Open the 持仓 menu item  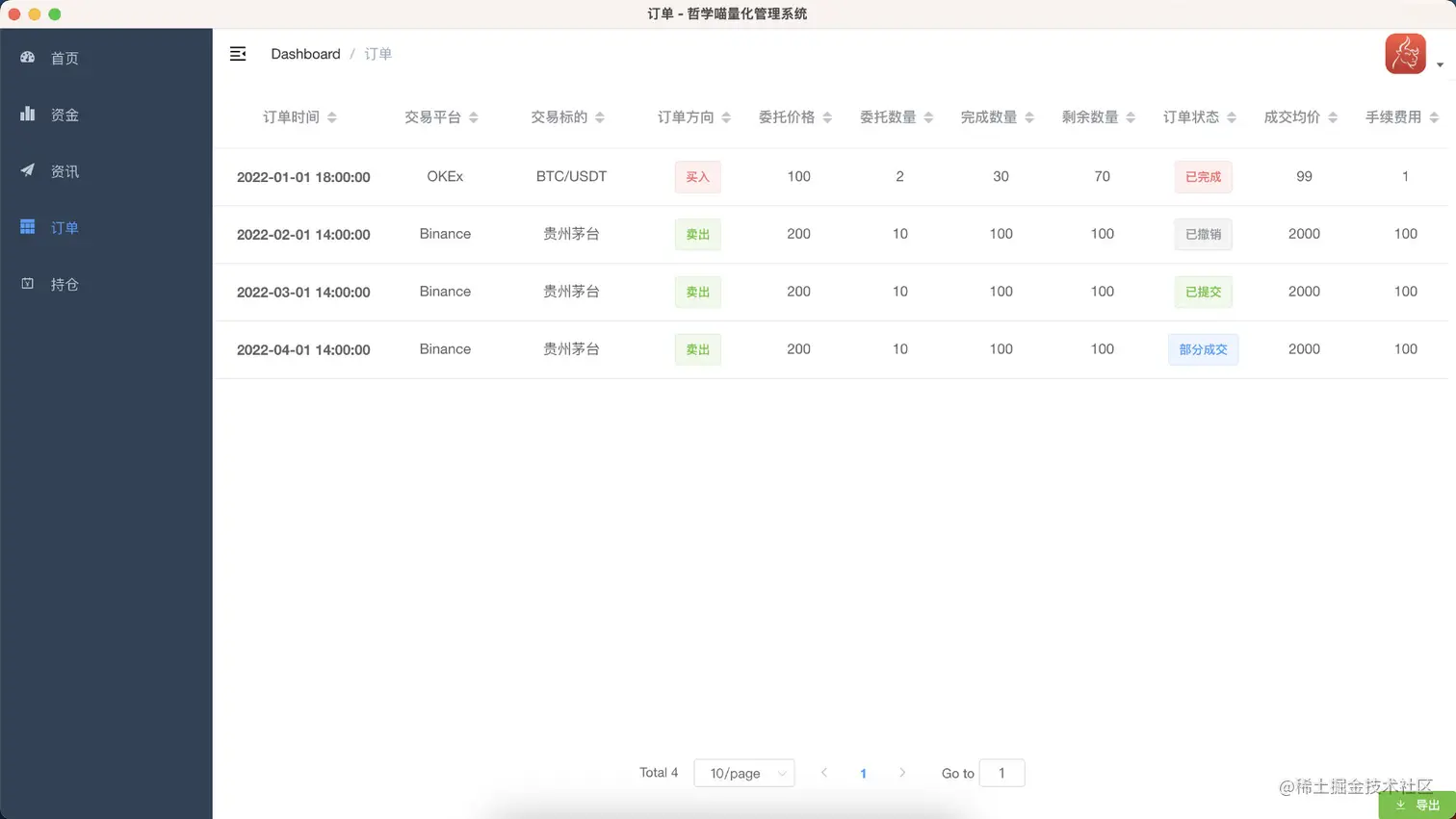(x=106, y=284)
